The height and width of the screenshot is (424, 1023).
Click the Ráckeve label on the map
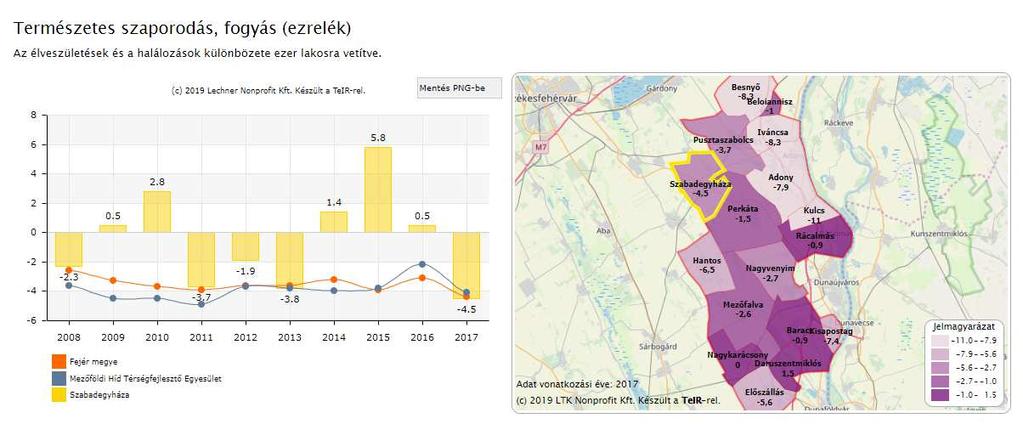[840, 123]
